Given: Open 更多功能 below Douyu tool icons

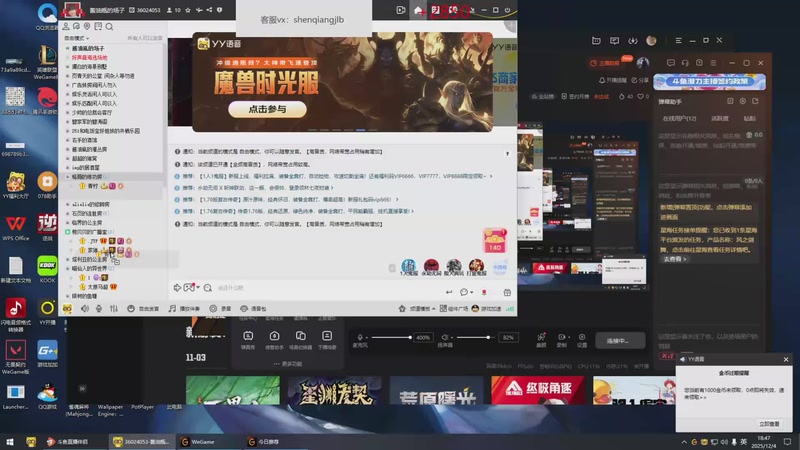Looking at the screenshot, I should tap(288, 364).
